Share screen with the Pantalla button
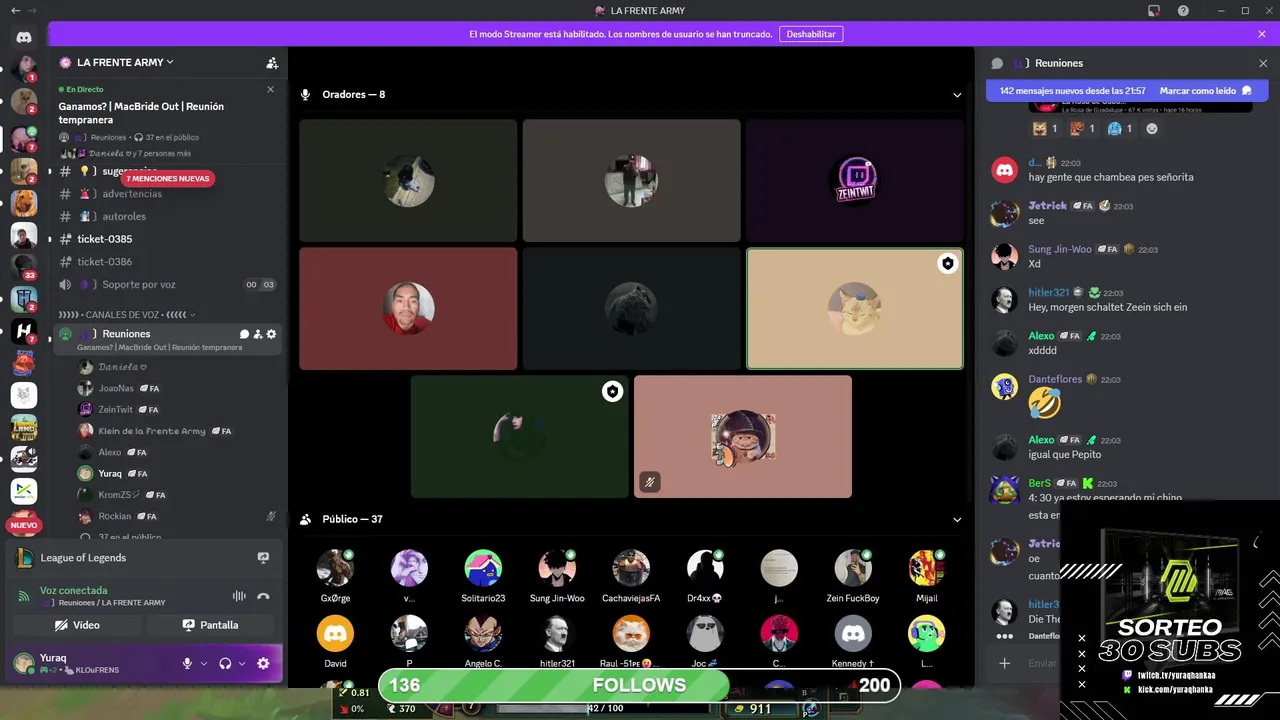The image size is (1280, 720). (x=210, y=625)
